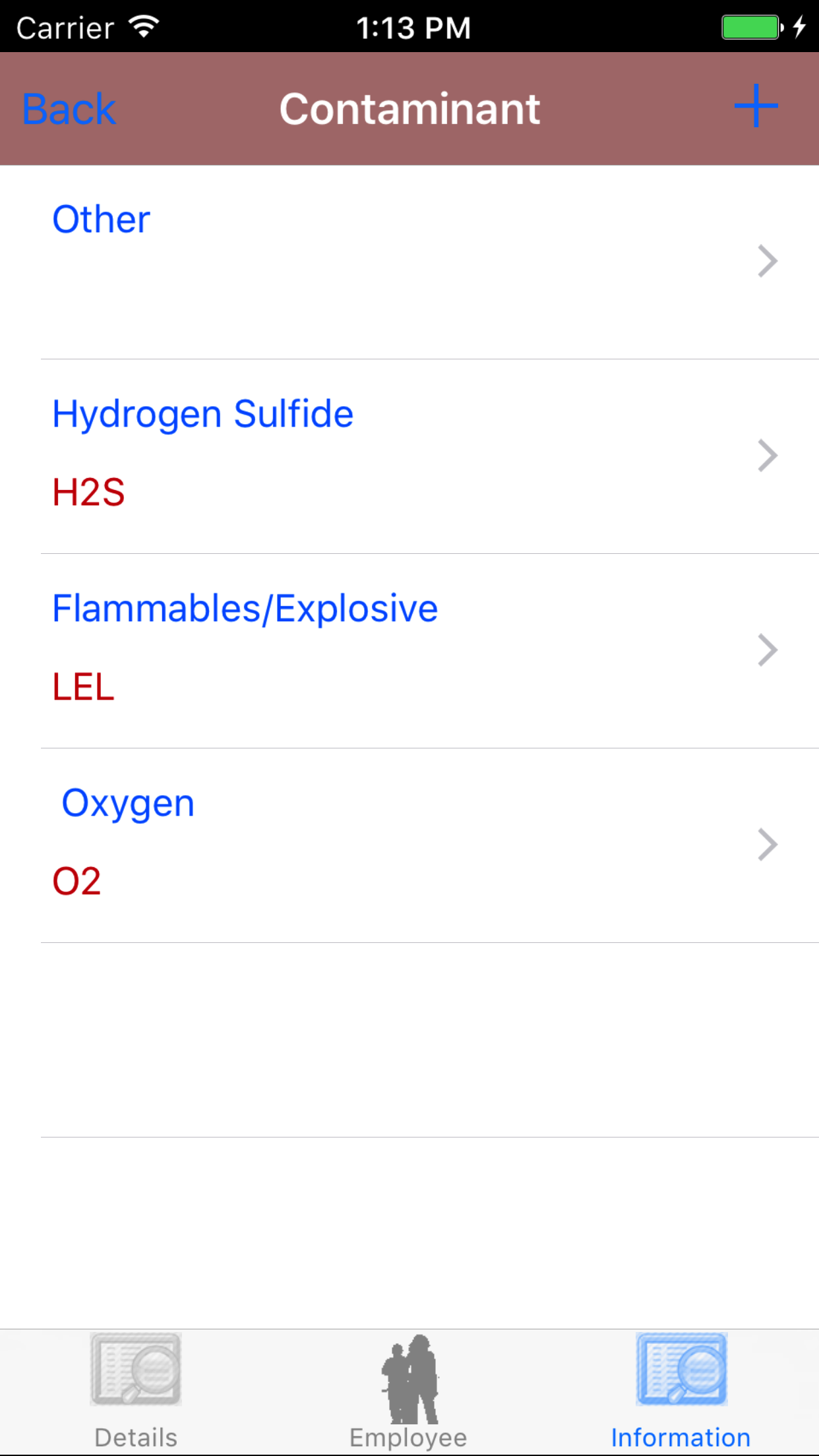Open Hydrogen Sulfide row chevron
819x1456 pixels.
click(767, 456)
